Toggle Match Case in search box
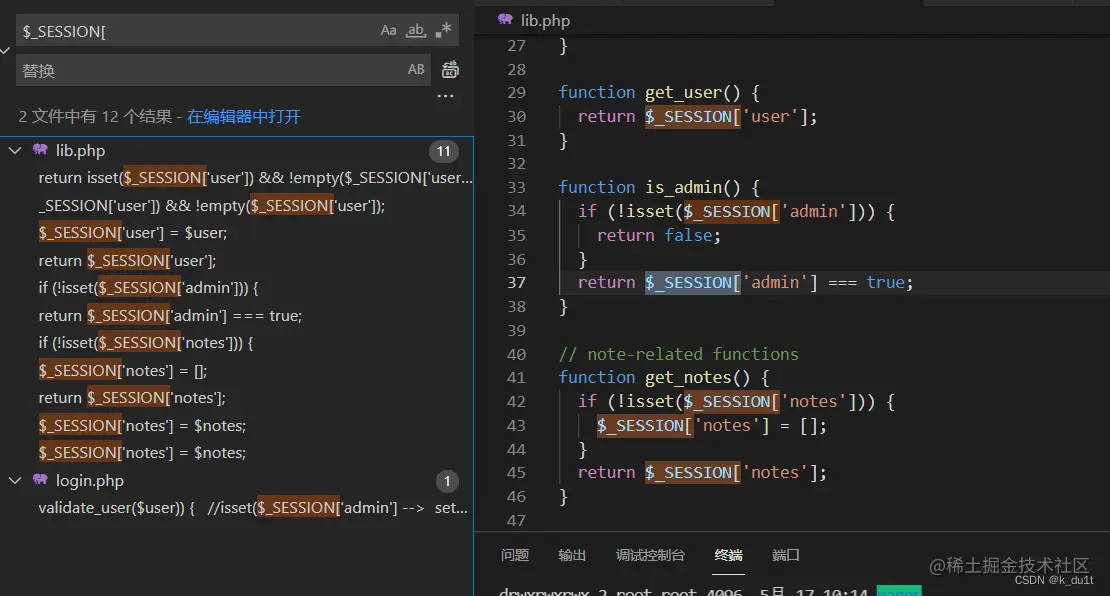The height and width of the screenshot is (596, 1110). point(388,30)
